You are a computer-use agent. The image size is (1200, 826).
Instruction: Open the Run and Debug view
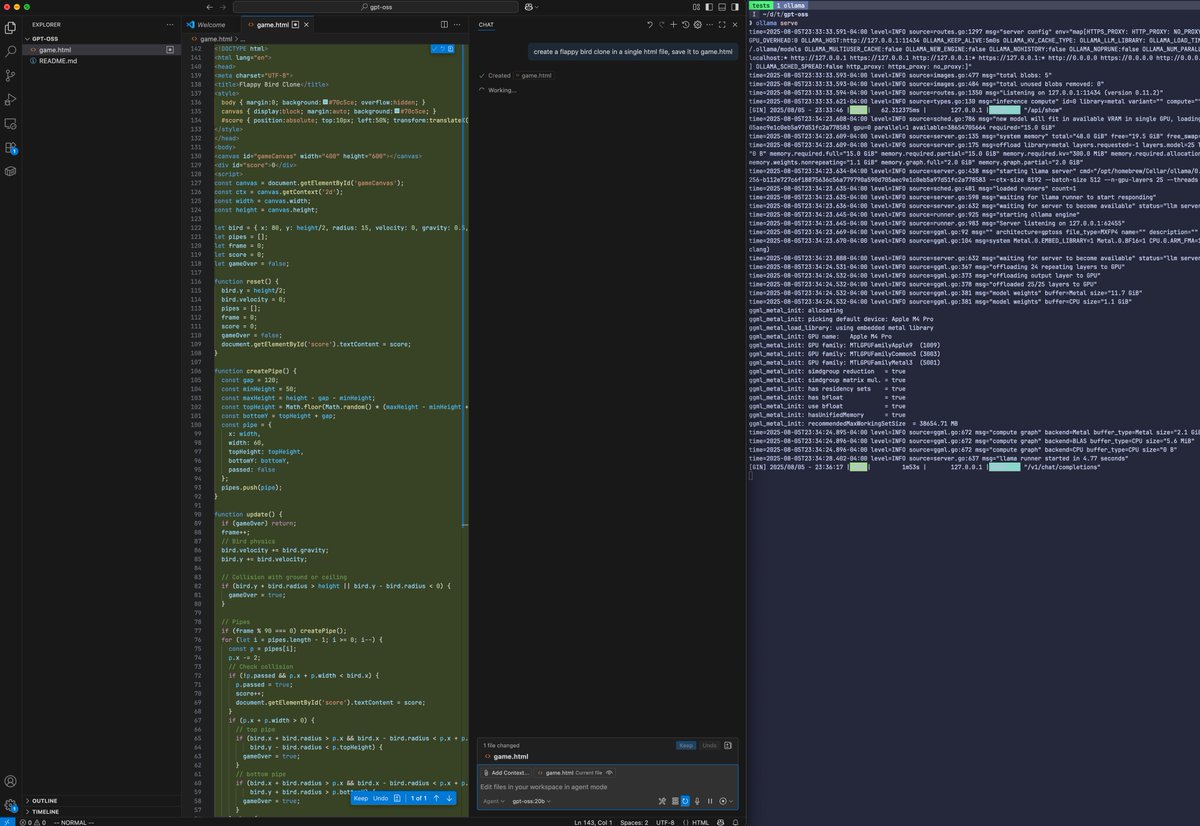coord(11,99)
